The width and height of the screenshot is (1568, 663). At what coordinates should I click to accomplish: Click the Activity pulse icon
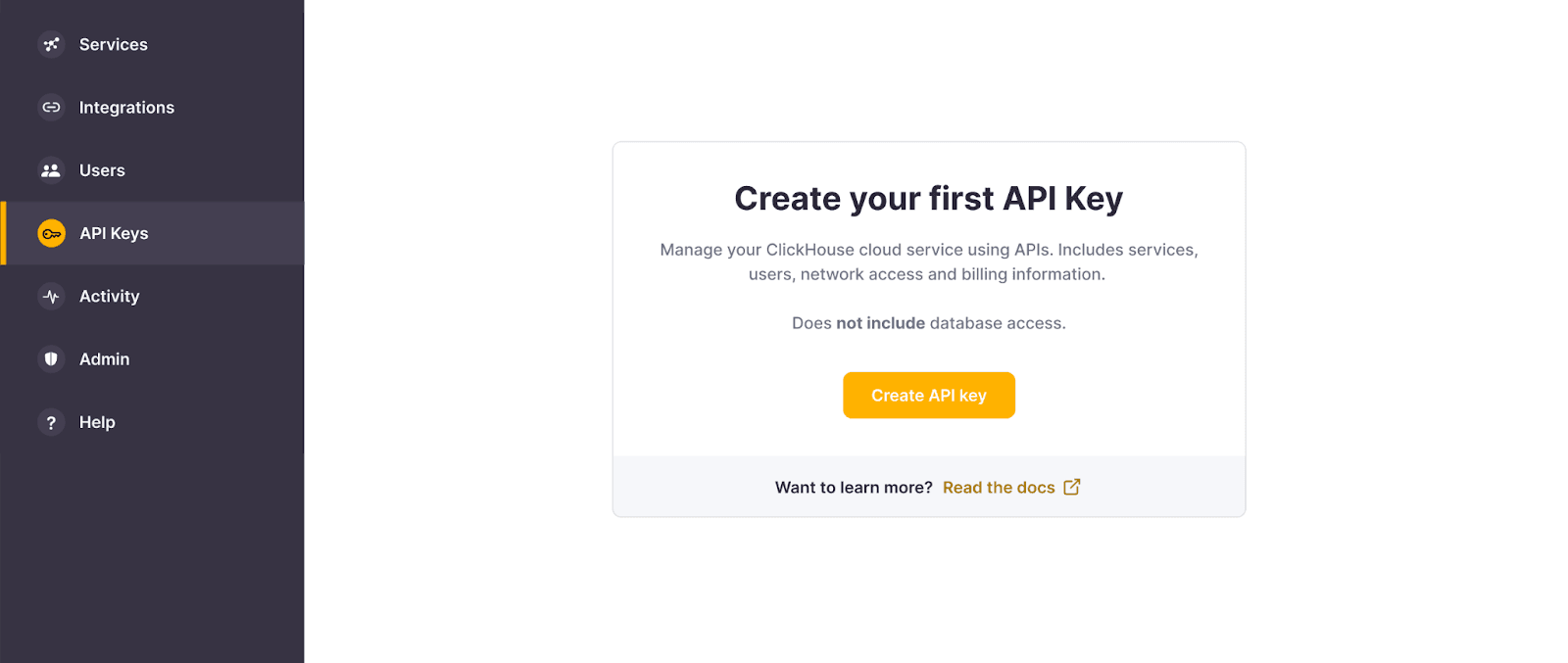coord(51,296)
